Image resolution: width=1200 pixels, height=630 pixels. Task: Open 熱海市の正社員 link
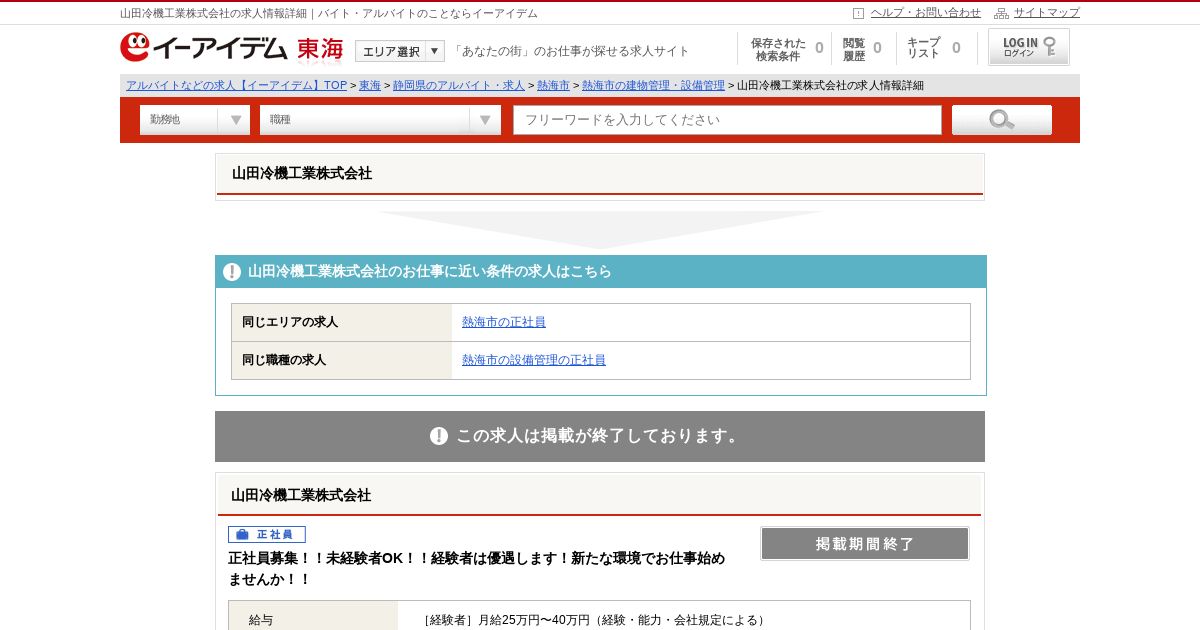point(504,322)
